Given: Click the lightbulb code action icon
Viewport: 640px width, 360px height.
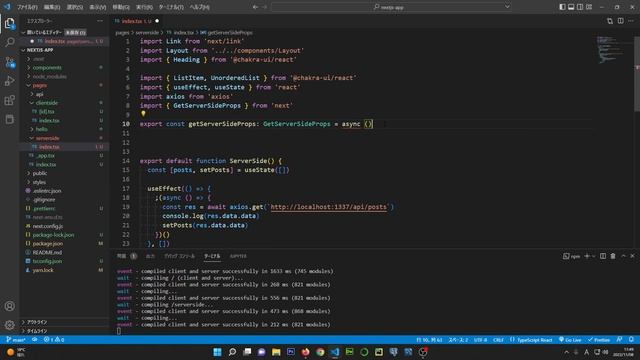Looking at the screenshot, I should [x=143, y=114].
